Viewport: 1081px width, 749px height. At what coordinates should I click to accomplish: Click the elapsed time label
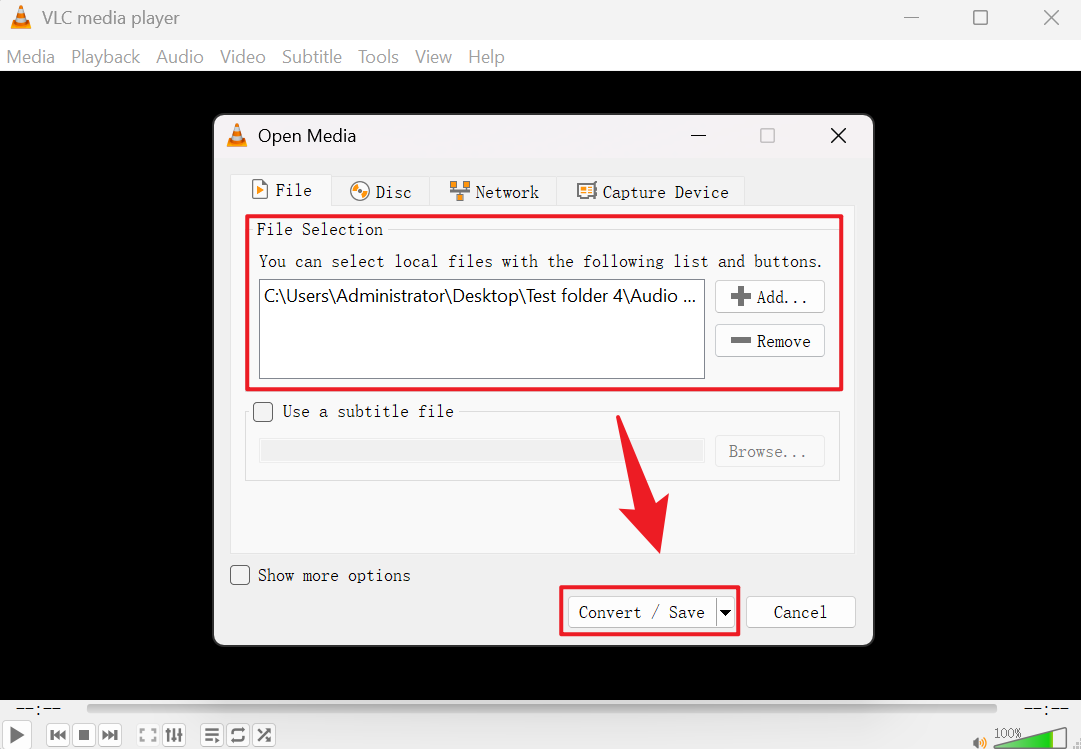(39, 708)
